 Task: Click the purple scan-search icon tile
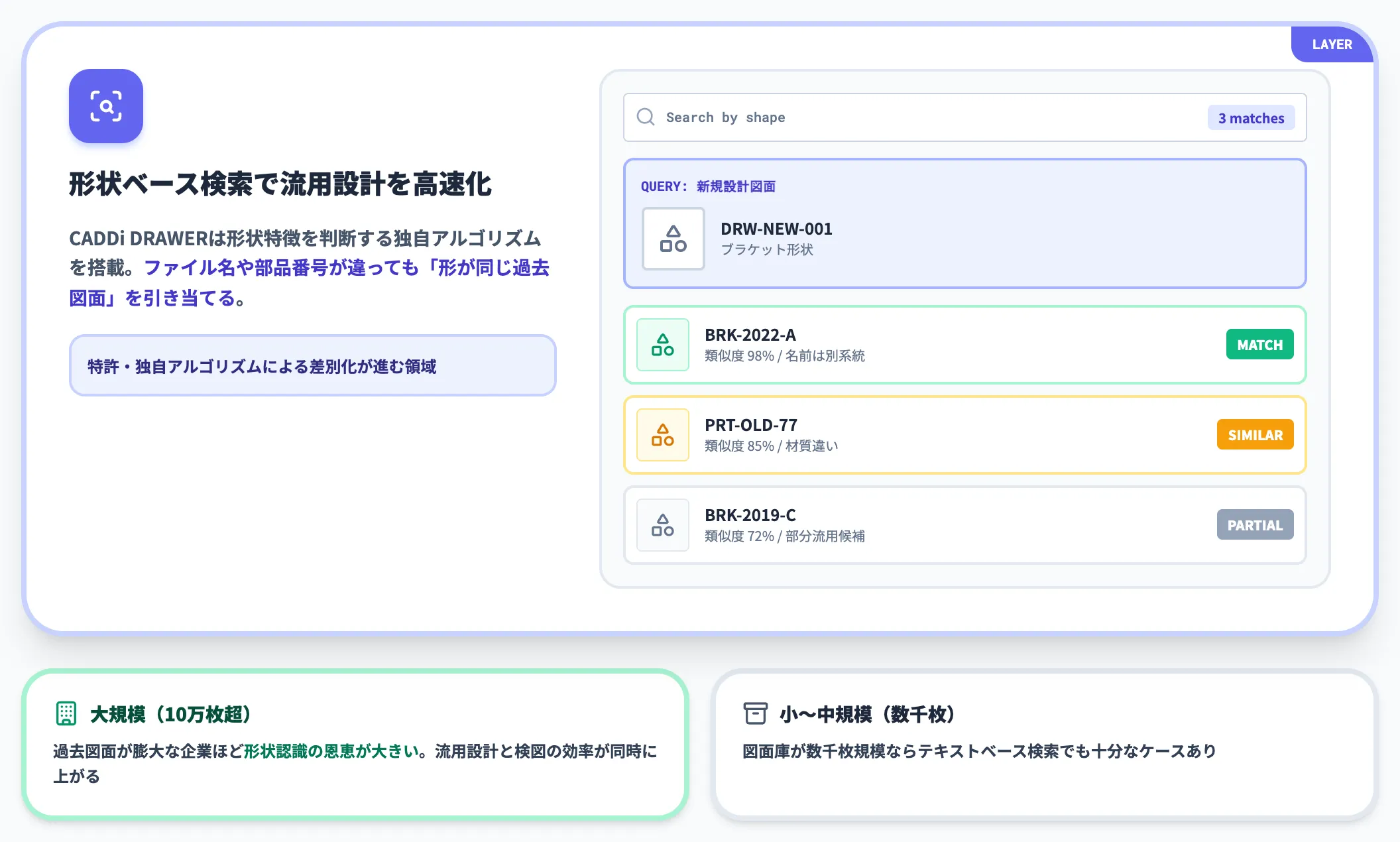tap(106, 106)
